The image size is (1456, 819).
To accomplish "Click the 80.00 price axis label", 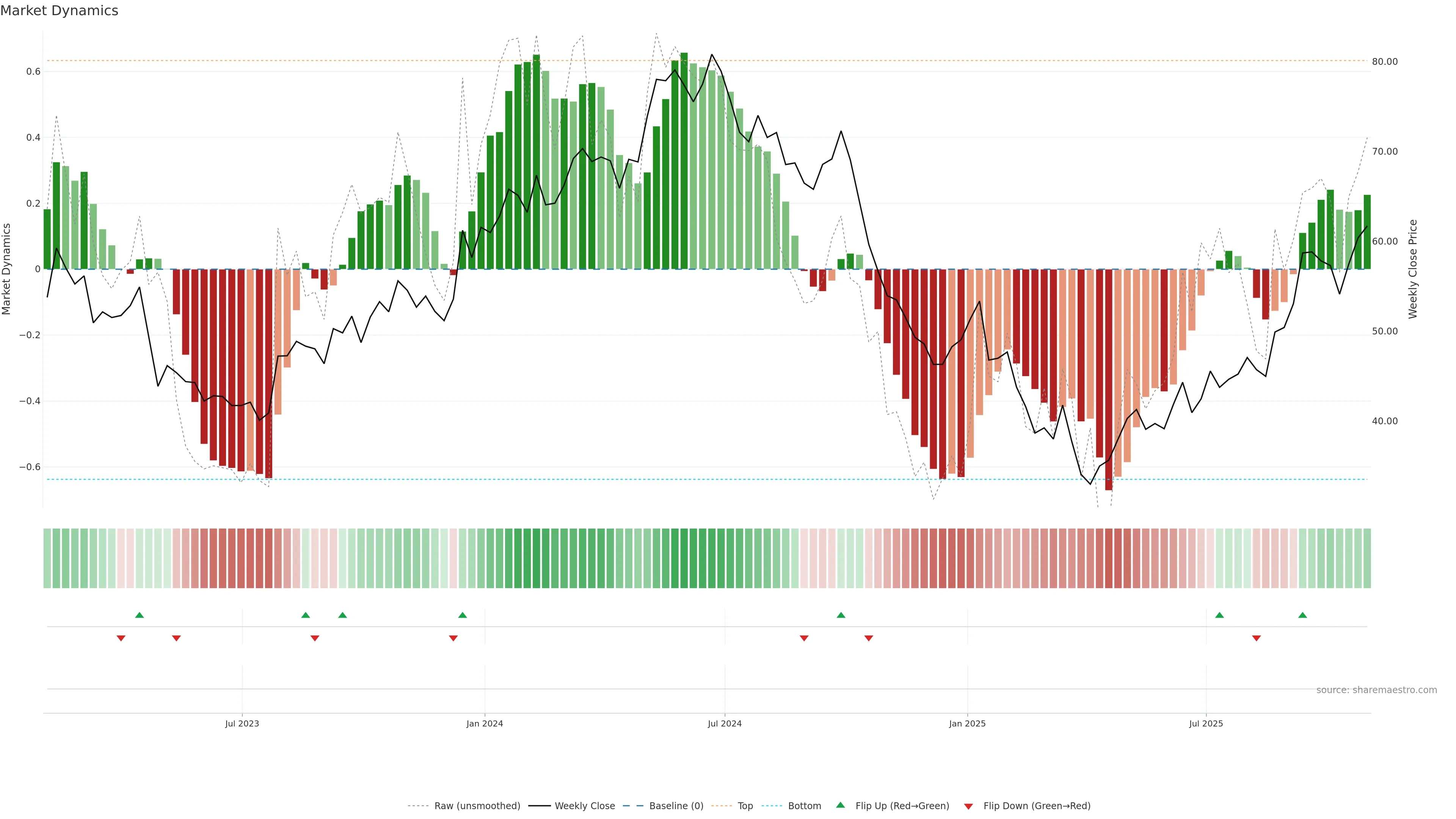I will 1384,61.
